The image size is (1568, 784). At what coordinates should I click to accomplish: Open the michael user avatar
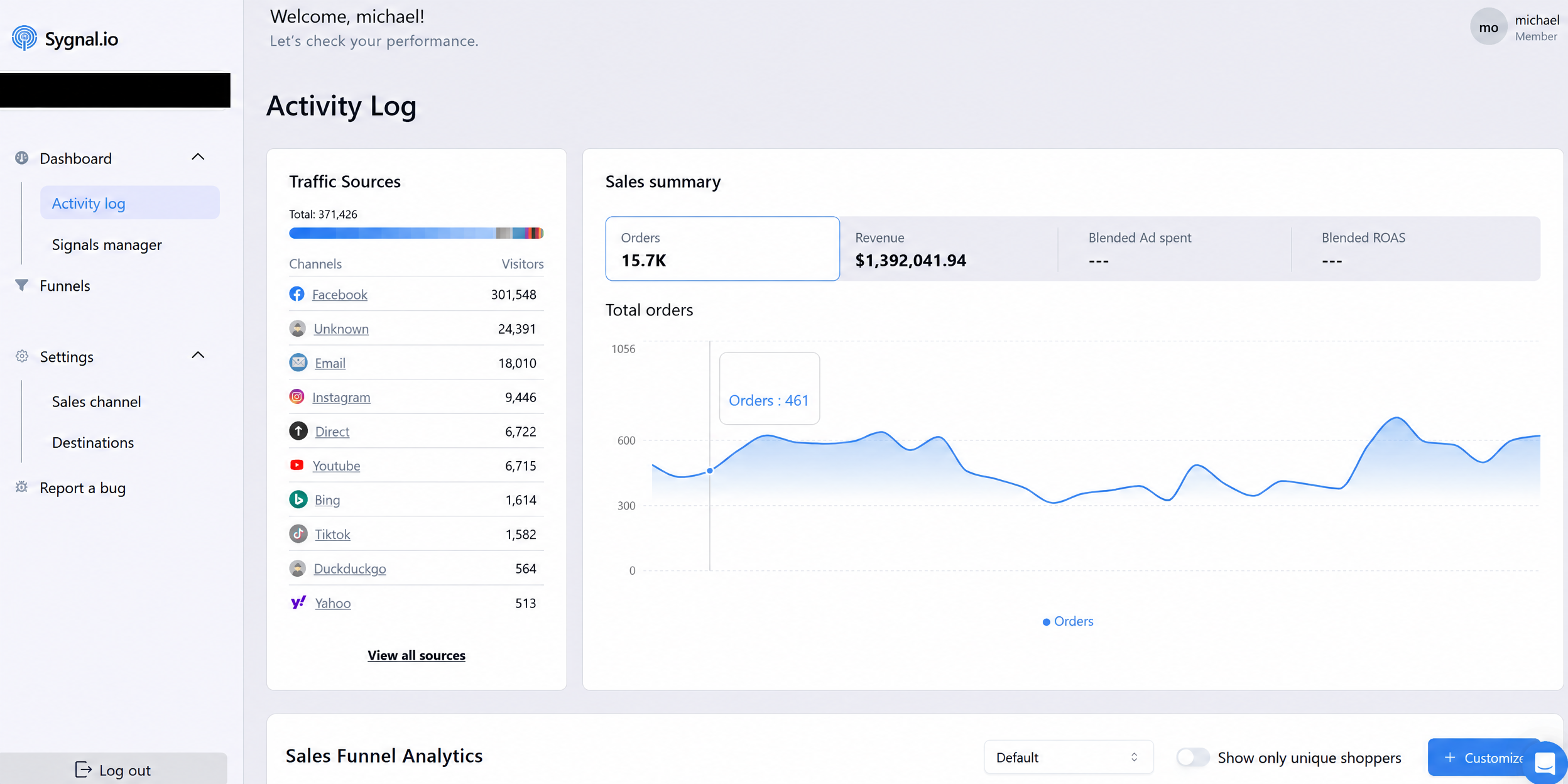coord(1488,27)
